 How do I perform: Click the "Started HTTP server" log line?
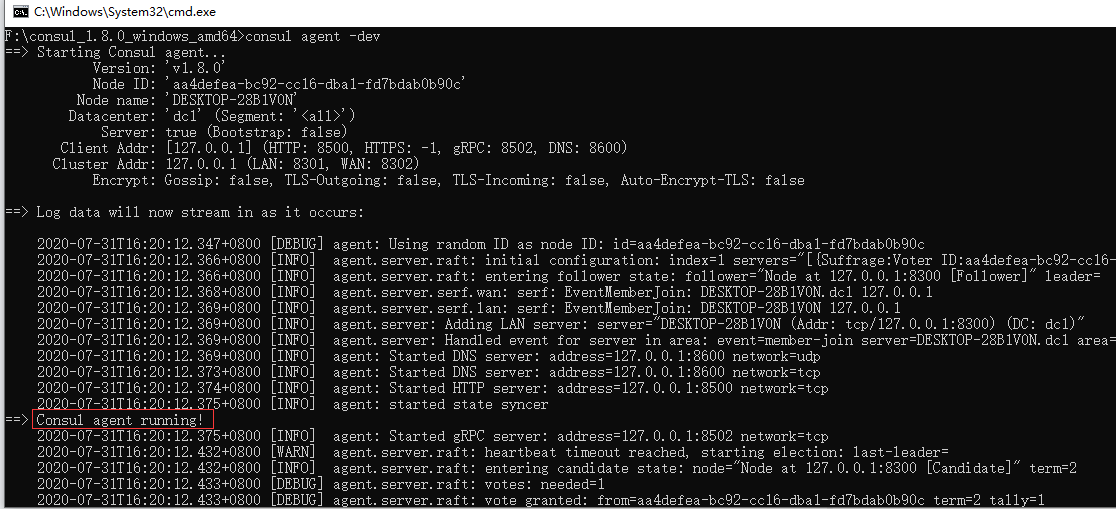pos(433,389)
